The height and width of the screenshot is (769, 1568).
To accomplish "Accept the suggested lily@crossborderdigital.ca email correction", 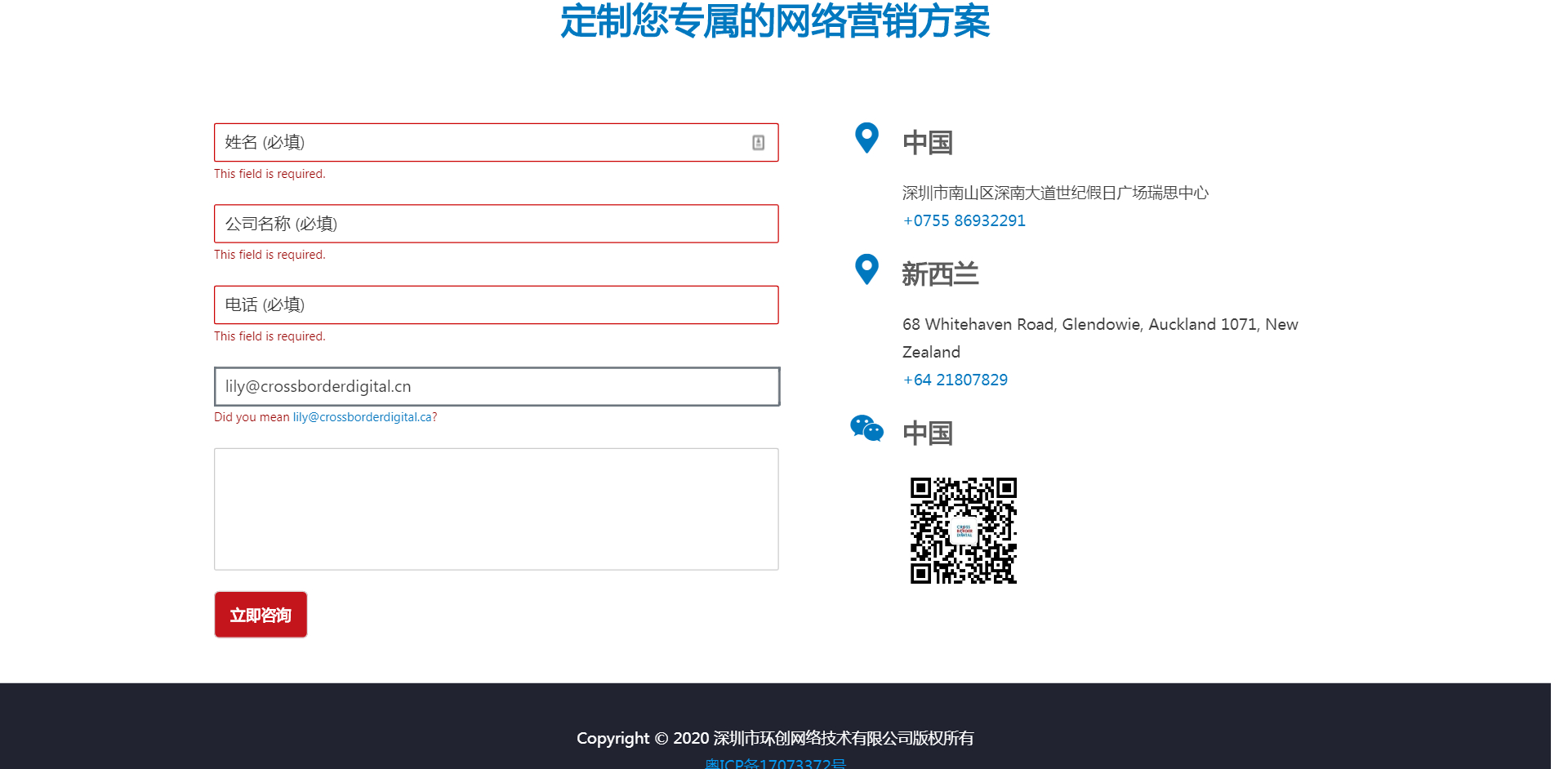I will point(363,417).
